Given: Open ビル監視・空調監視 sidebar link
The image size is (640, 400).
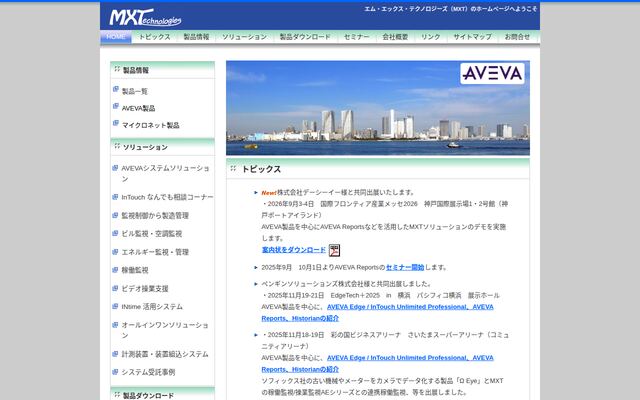Looking at the screenshot, I should pyautogui.click(x=152, y=233).
